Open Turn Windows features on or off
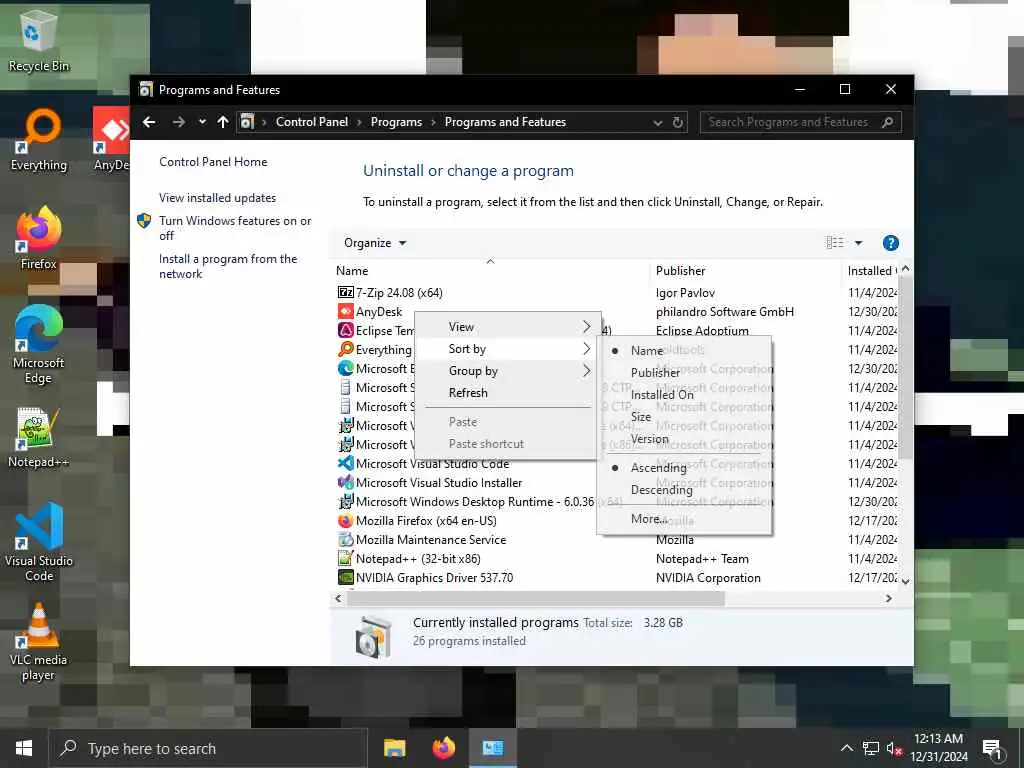 tap(235, 228)
